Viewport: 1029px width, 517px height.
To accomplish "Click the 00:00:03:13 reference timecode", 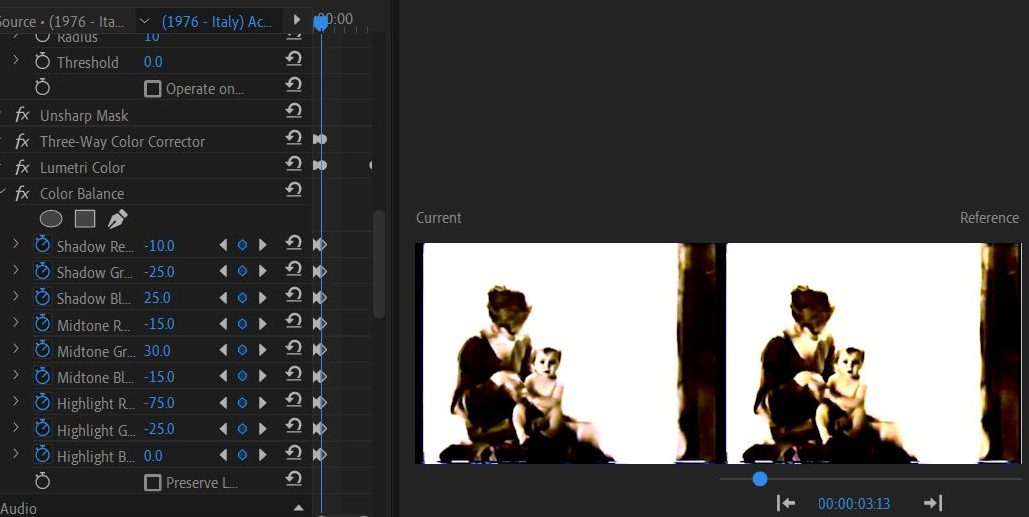I will tap(854, 504).
